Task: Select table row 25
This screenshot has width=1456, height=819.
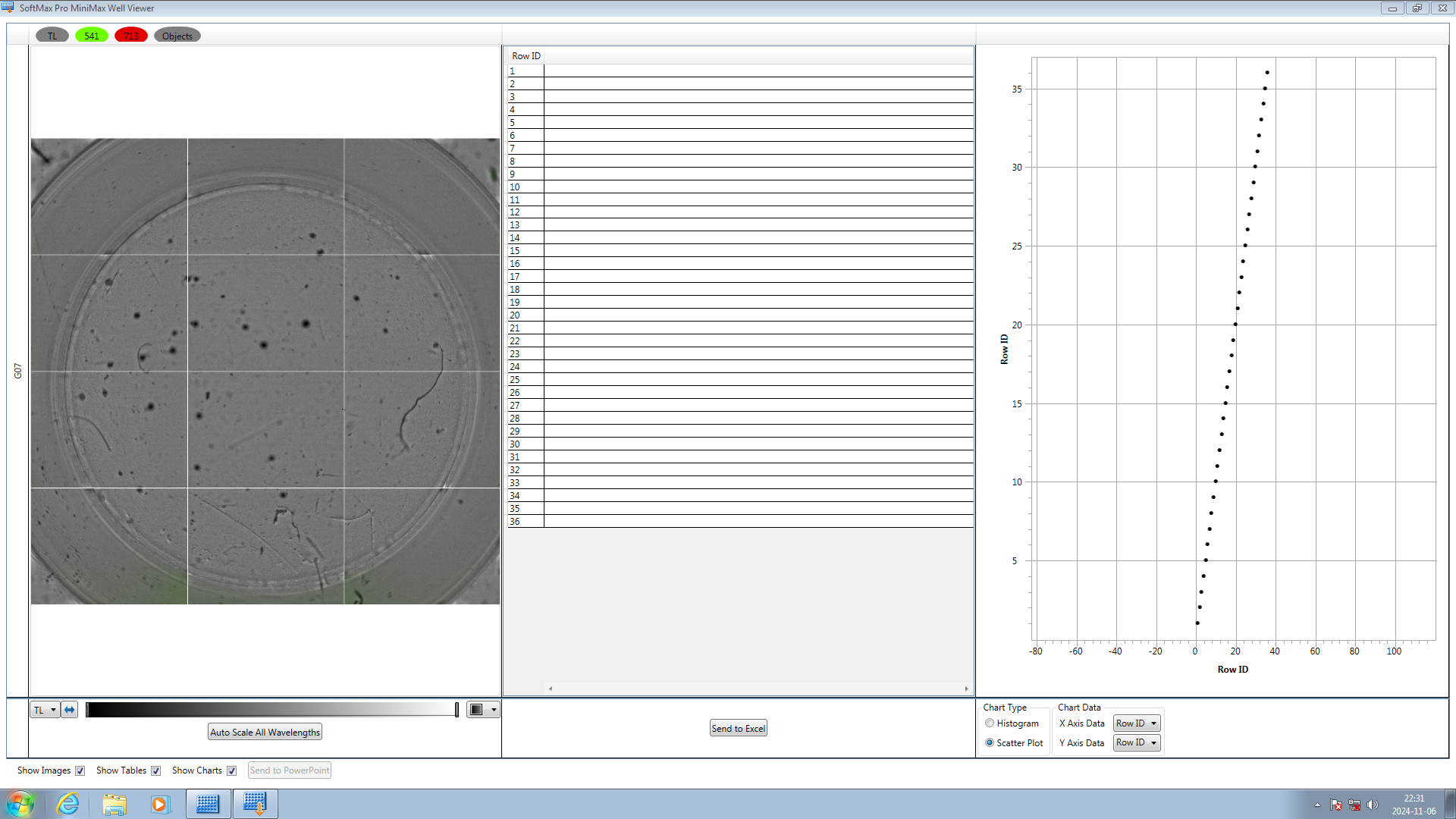Action: pos(740,380)
